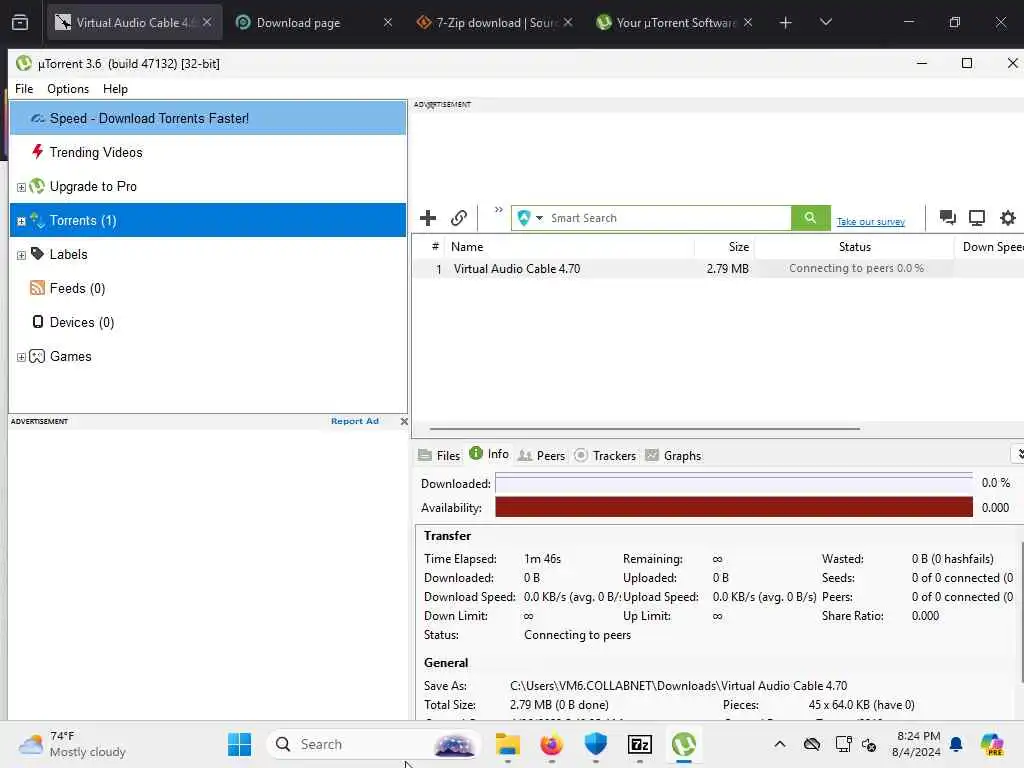Expand the Torrents (1) tree node
The image size is (1024, 768).
[21, 221]
